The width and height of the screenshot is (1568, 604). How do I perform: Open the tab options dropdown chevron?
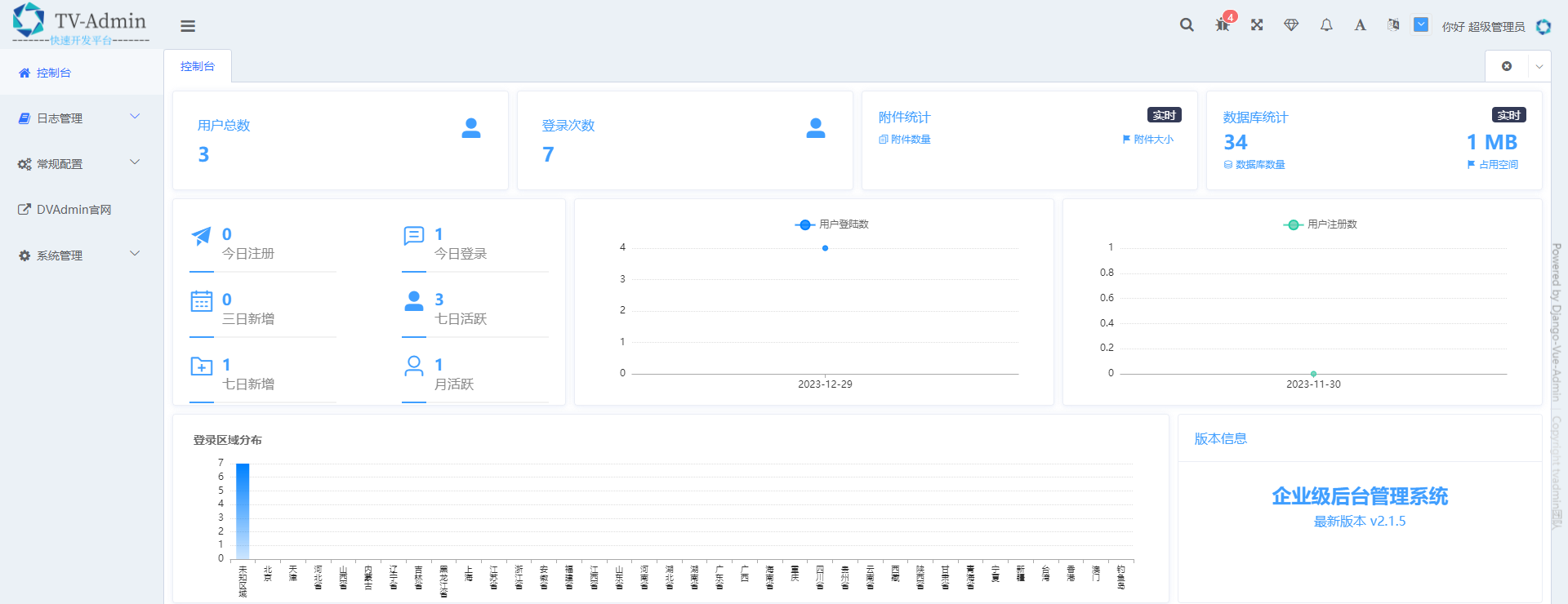1539,67
